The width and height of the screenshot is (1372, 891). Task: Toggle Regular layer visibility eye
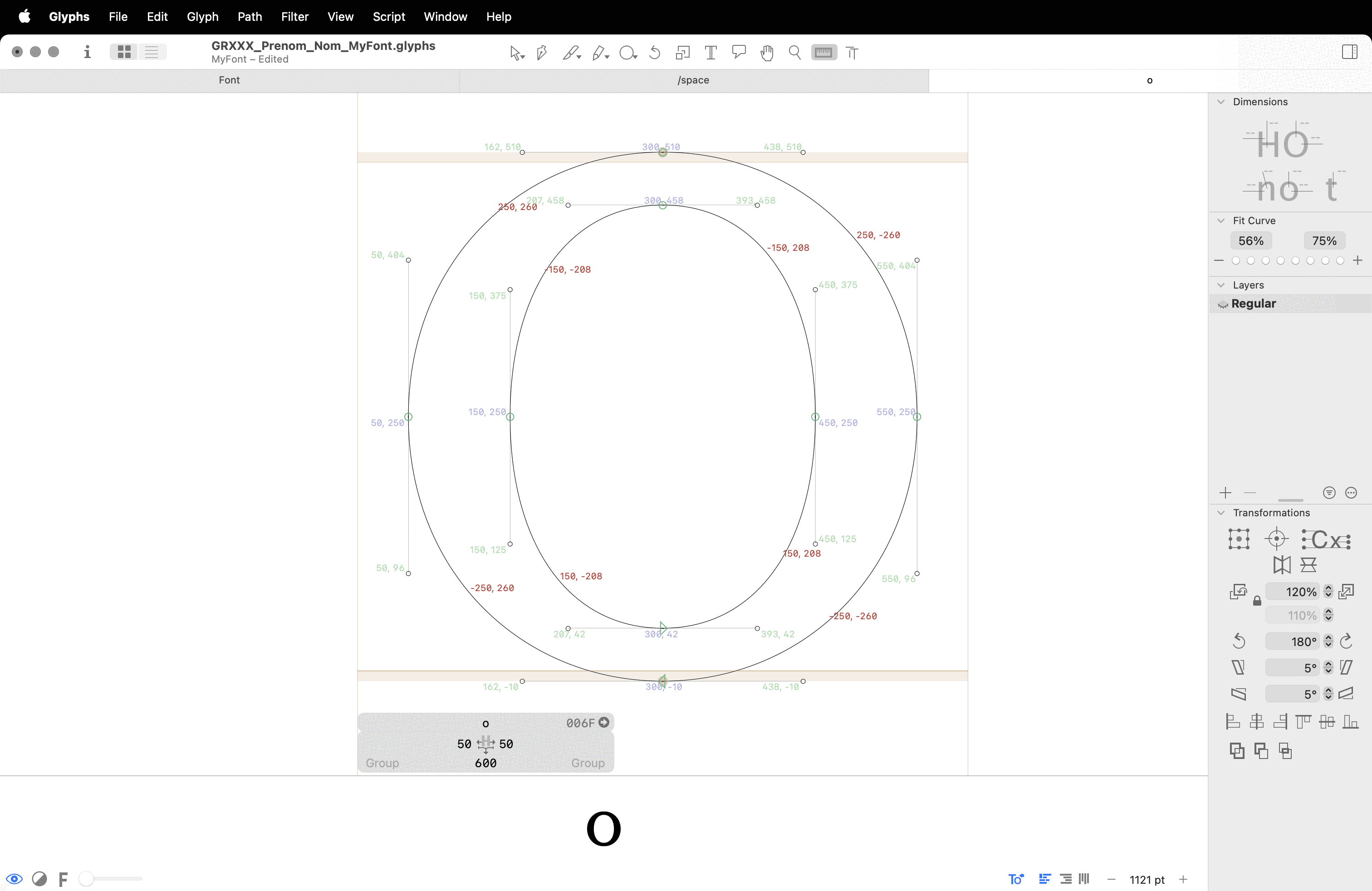click(x=1223, y=304)
